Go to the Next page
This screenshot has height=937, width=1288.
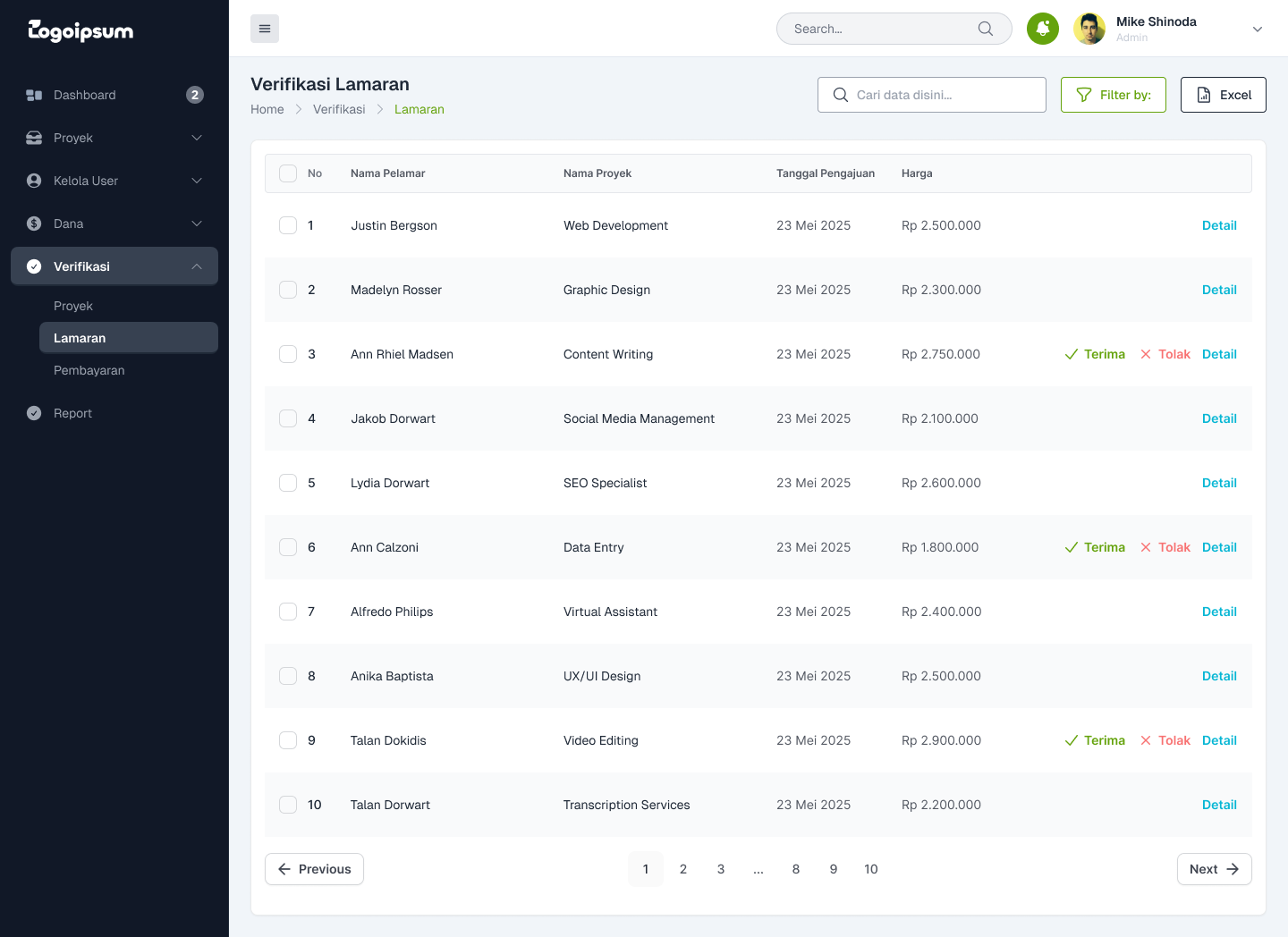[1215, 869]
